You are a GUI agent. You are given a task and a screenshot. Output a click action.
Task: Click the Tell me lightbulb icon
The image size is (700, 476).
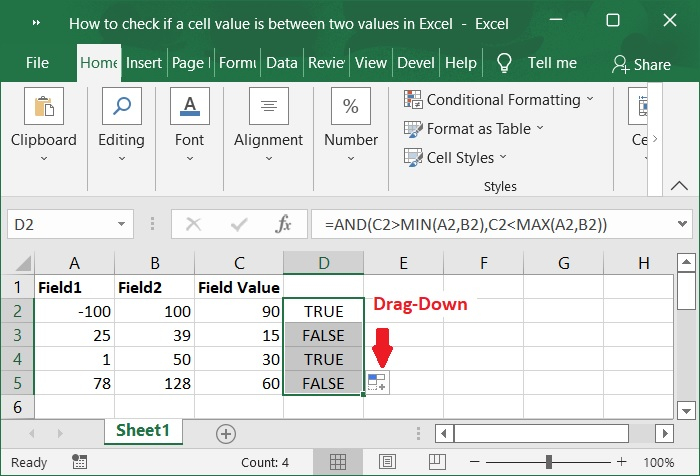pos(504,63)
